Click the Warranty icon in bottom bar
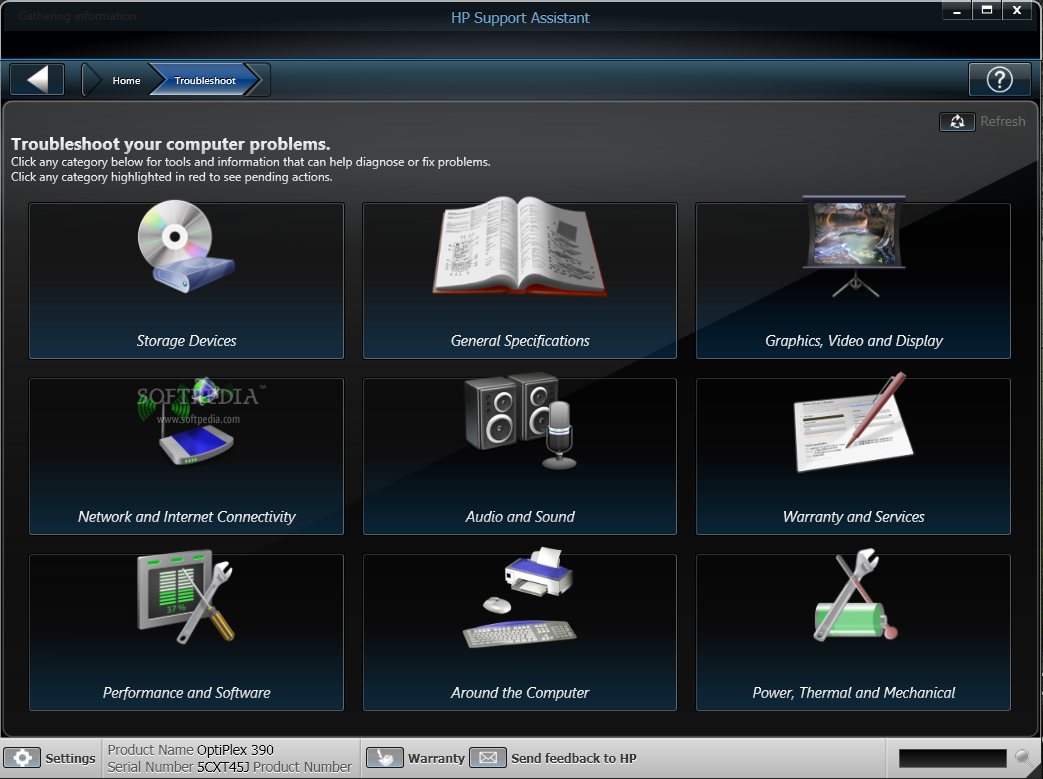This screenshot has height=779, width=1043. (x=384, y=758)
